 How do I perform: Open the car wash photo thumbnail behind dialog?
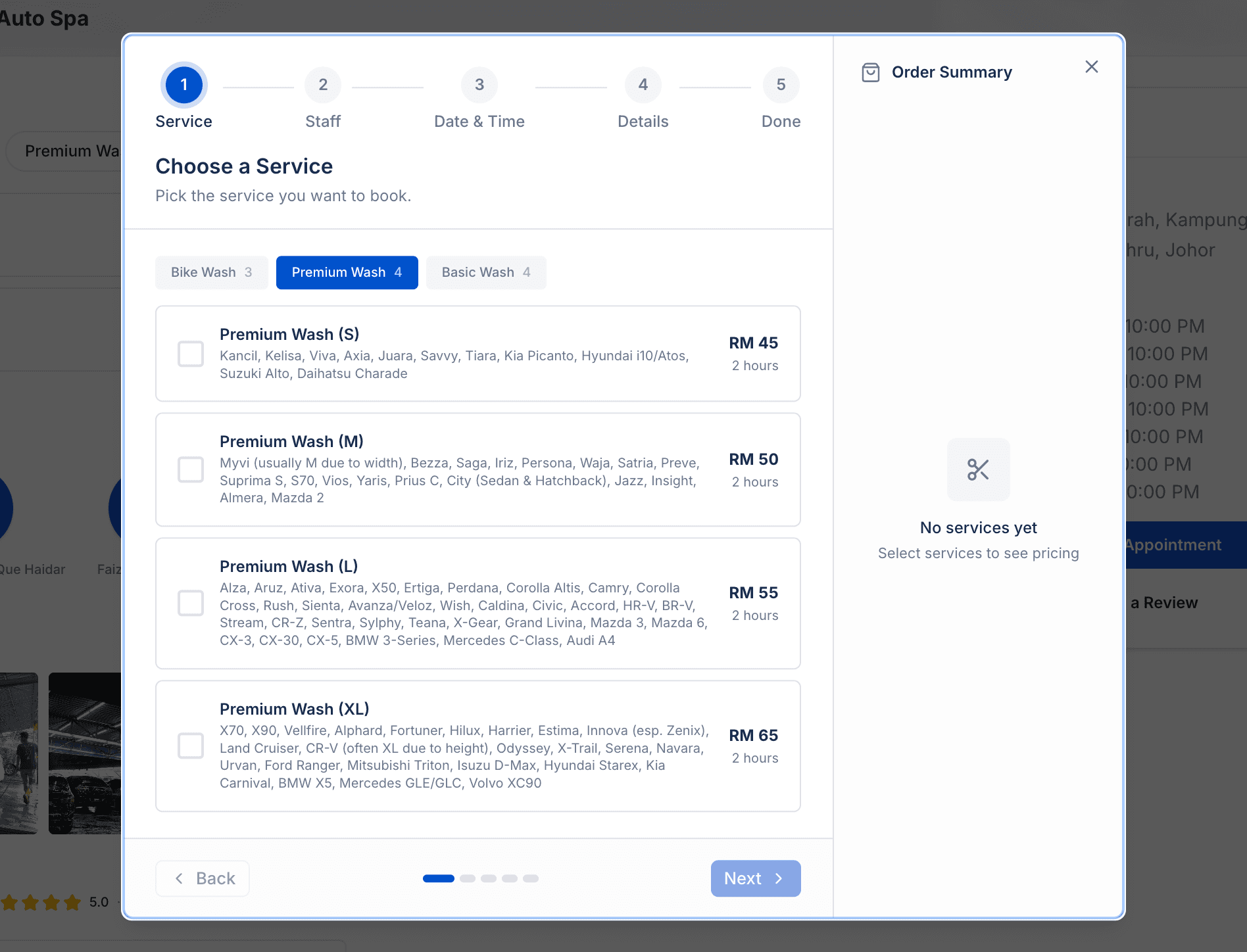[85, 753]
